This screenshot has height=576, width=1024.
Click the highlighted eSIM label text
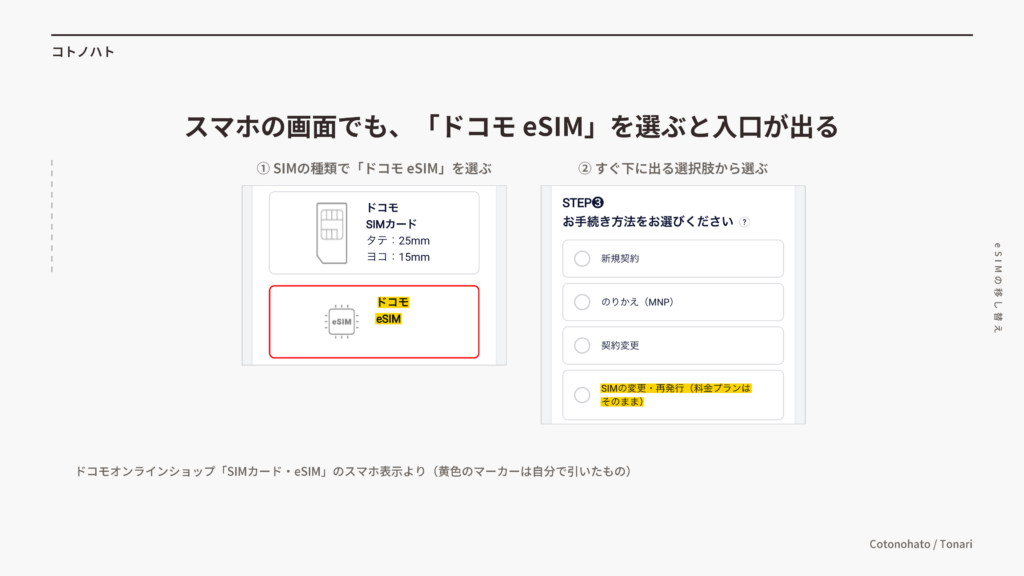pyautogui.click(x=388, y=319)
